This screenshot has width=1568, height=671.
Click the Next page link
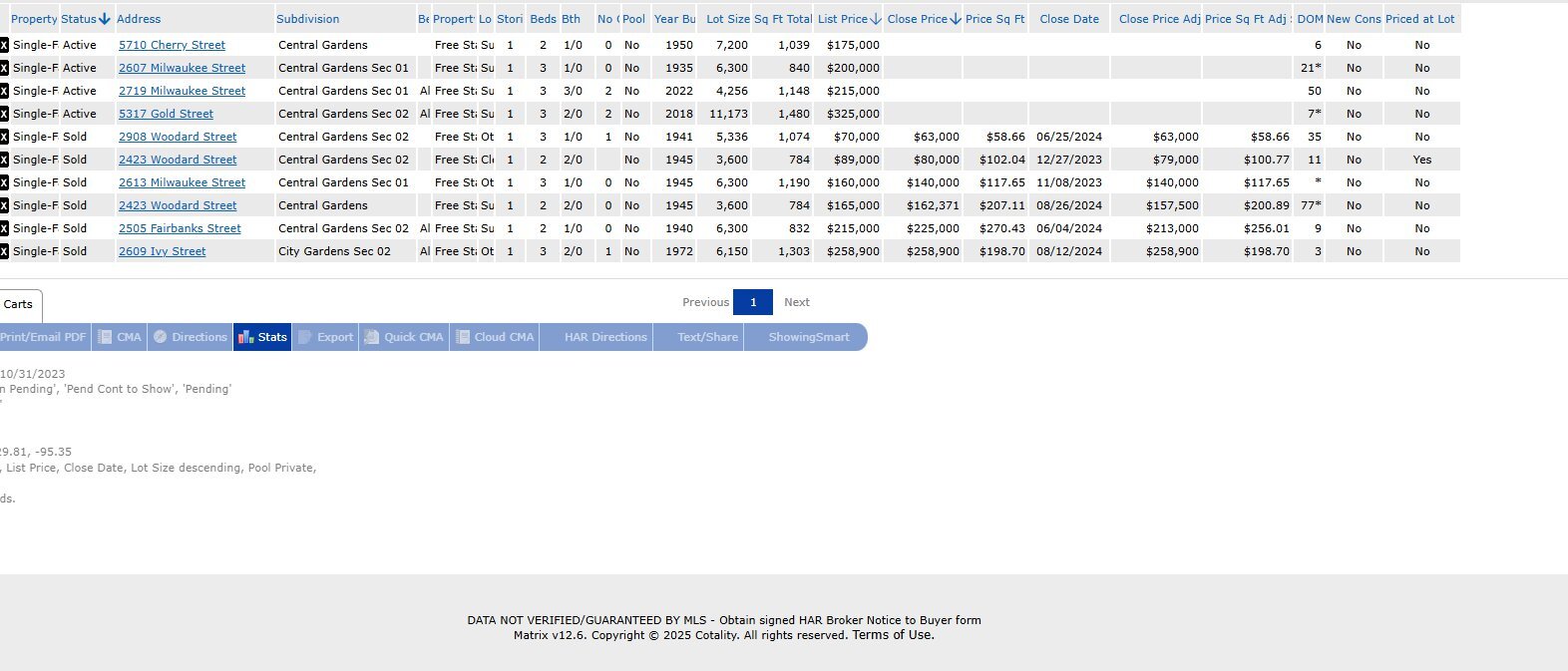pyautogui.click(x=796, y=302)
